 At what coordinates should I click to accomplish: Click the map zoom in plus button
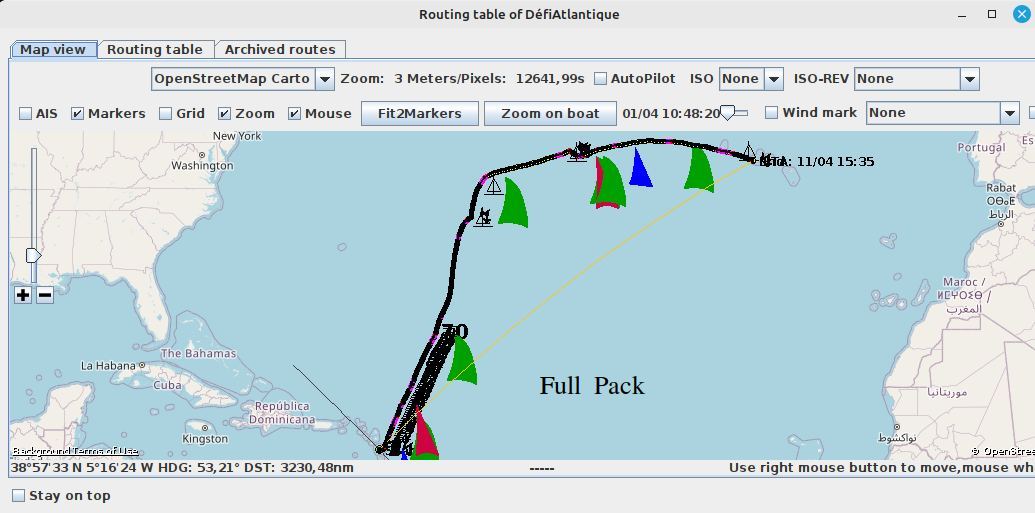(x=23, y=295)
